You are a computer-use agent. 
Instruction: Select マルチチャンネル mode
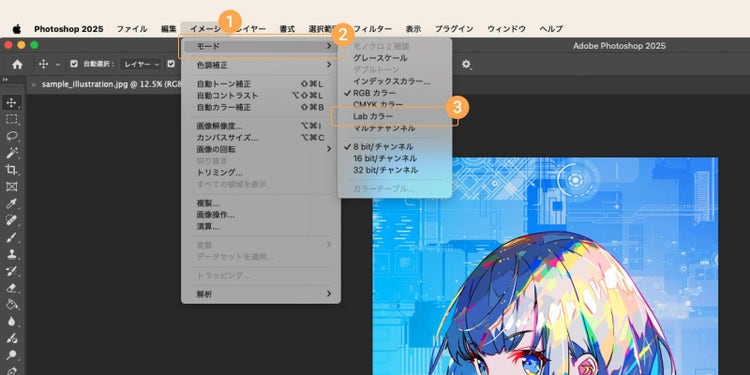pos(395,128)
